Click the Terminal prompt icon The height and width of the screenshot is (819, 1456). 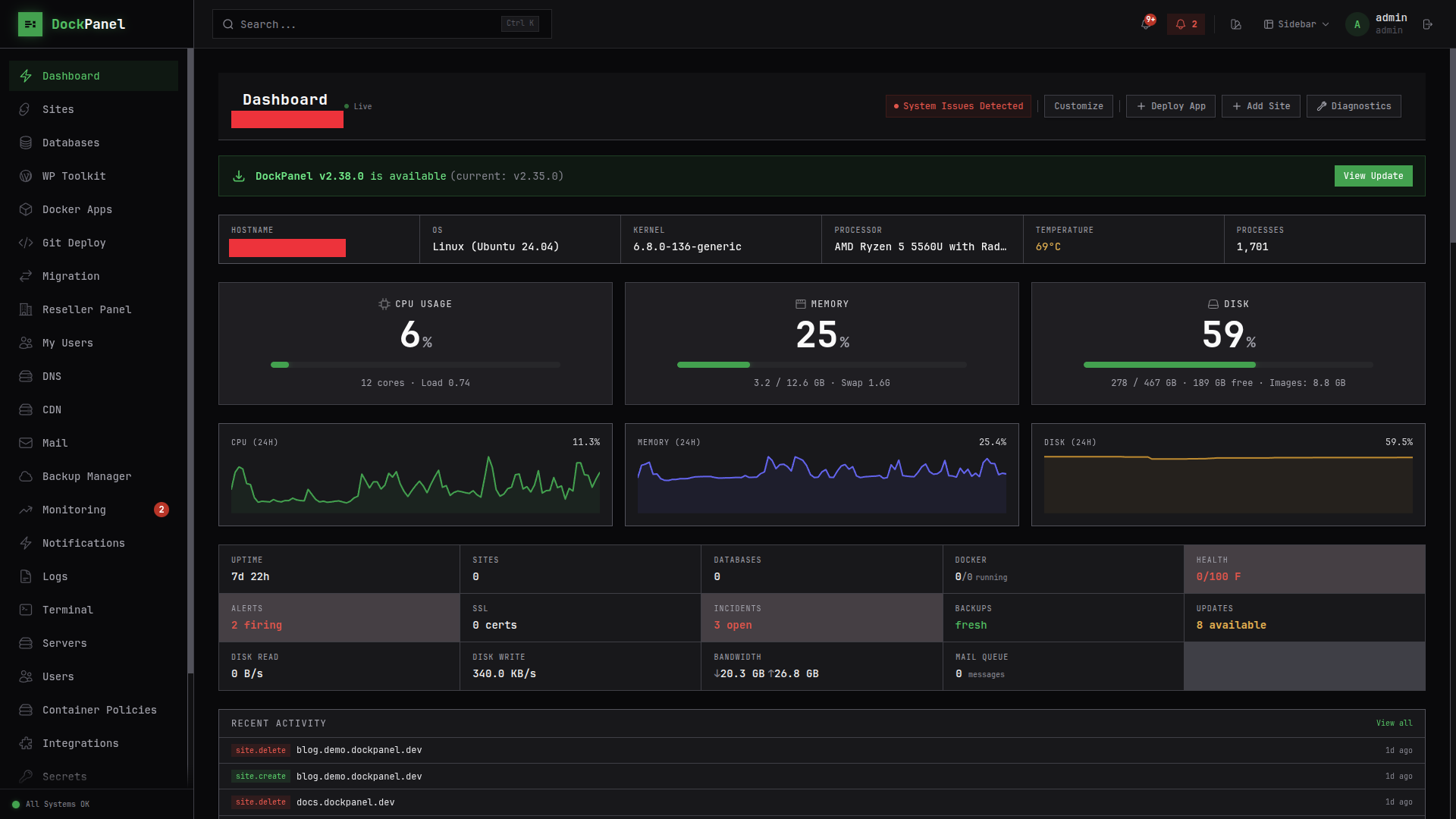pos(26,610)
